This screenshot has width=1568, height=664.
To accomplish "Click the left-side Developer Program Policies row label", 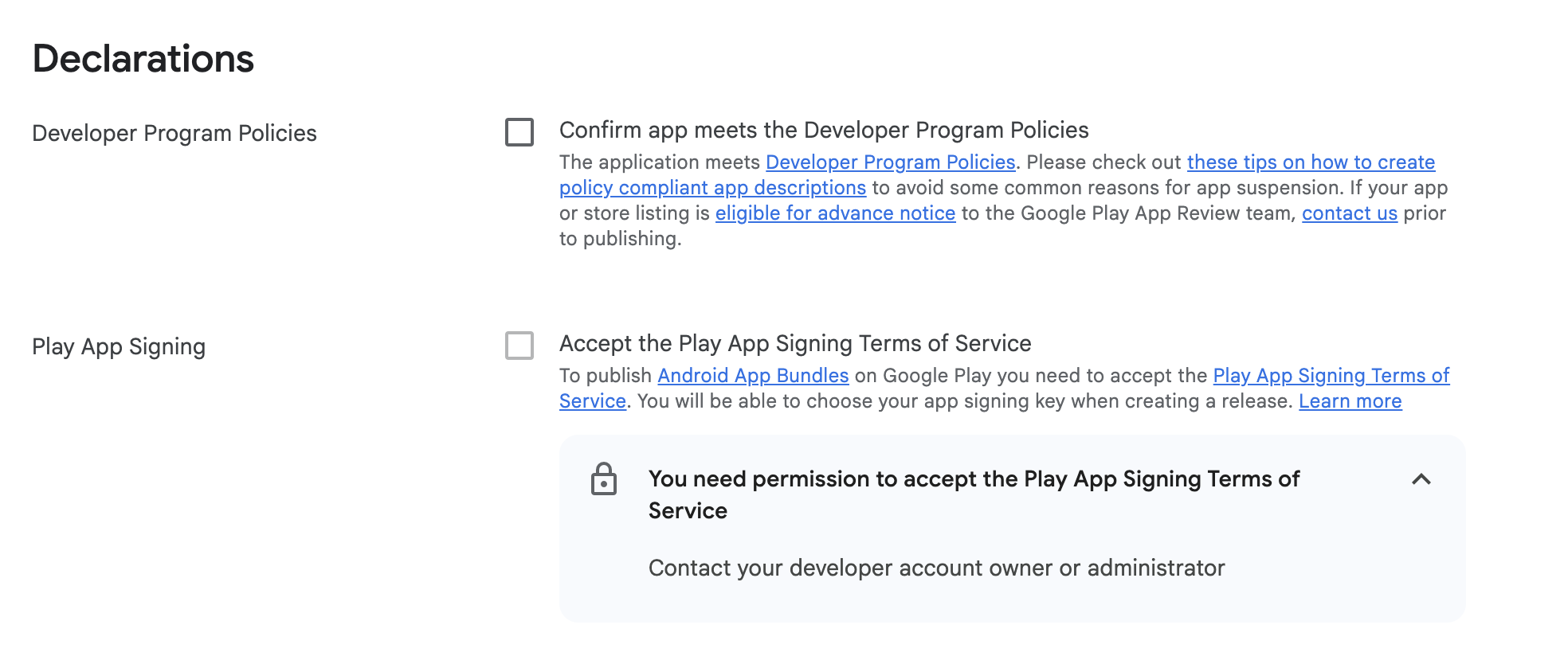I will click(174, 134).
